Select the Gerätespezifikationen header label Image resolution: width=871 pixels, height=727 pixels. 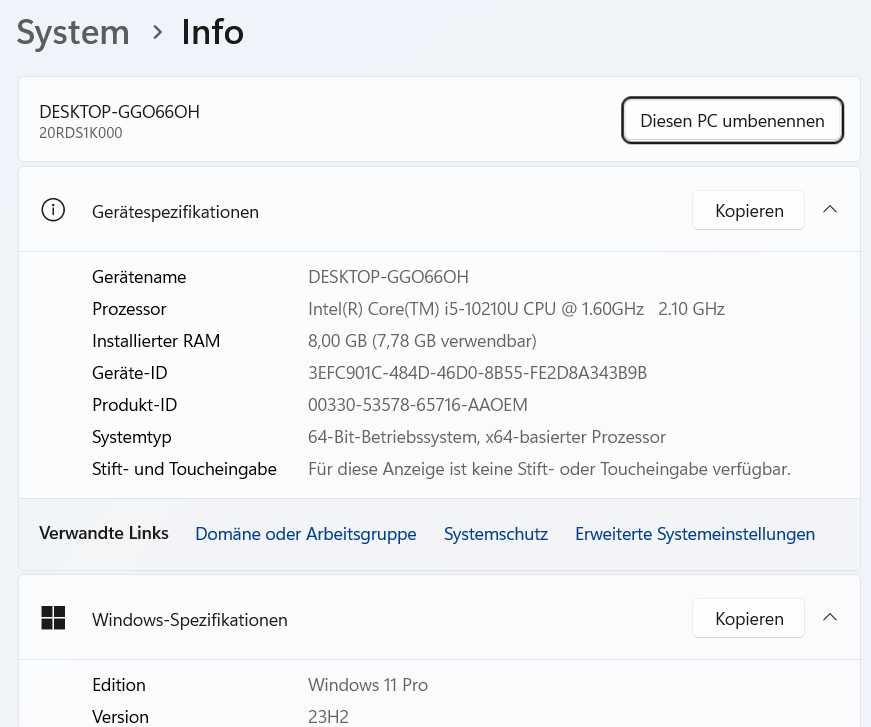[175, 212]
